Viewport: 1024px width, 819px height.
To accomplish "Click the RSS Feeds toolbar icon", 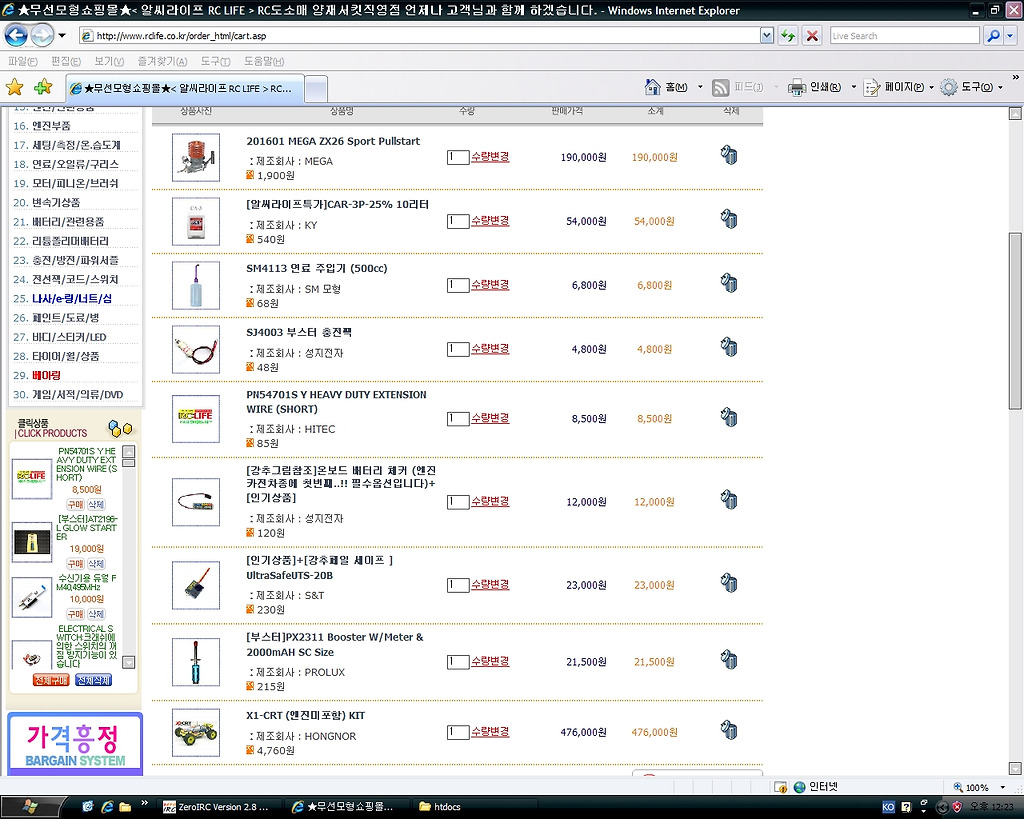I will coord(721,87).
